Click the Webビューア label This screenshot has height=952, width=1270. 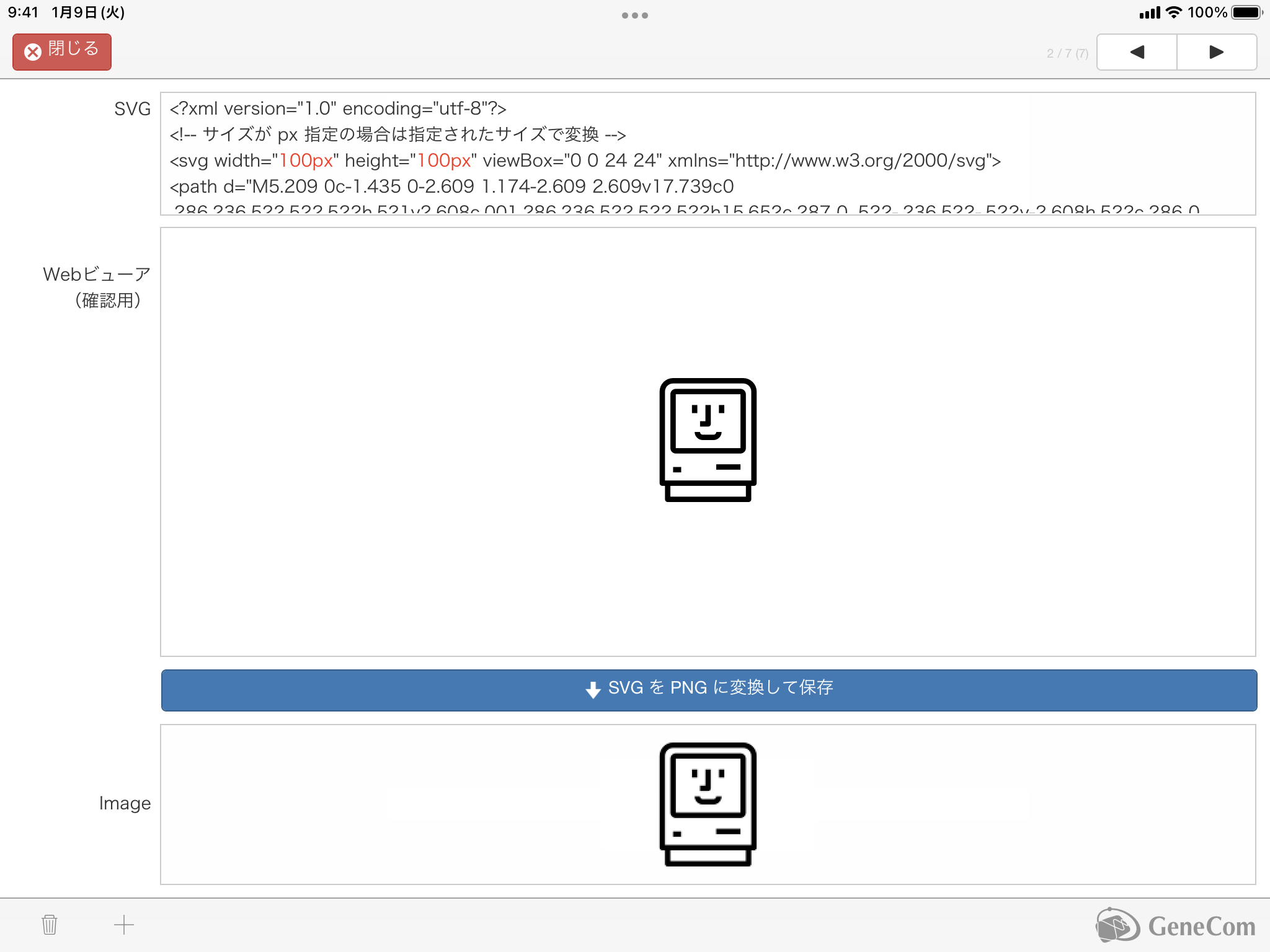pos(97,287)
